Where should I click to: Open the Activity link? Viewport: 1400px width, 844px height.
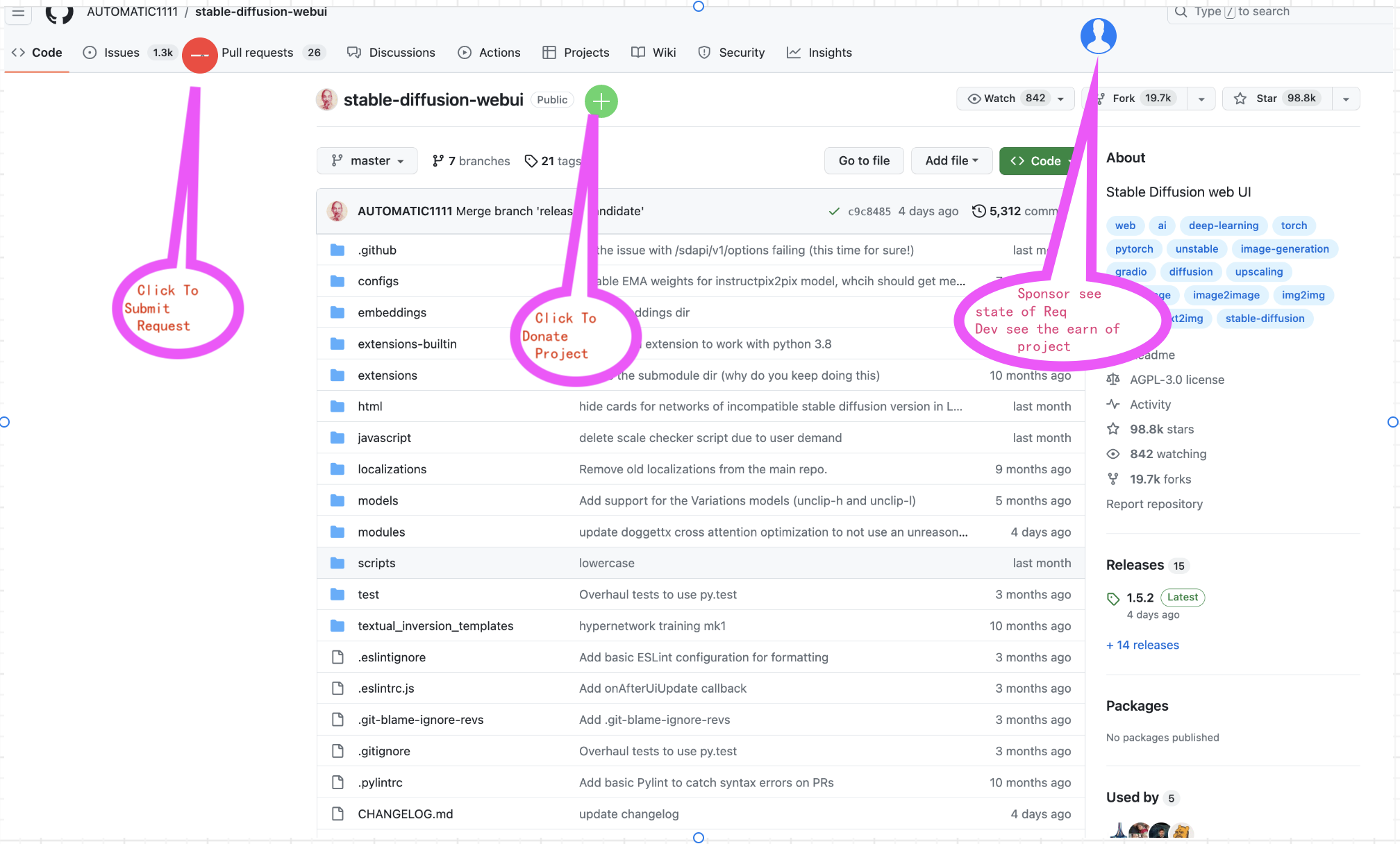point(1150,405)
